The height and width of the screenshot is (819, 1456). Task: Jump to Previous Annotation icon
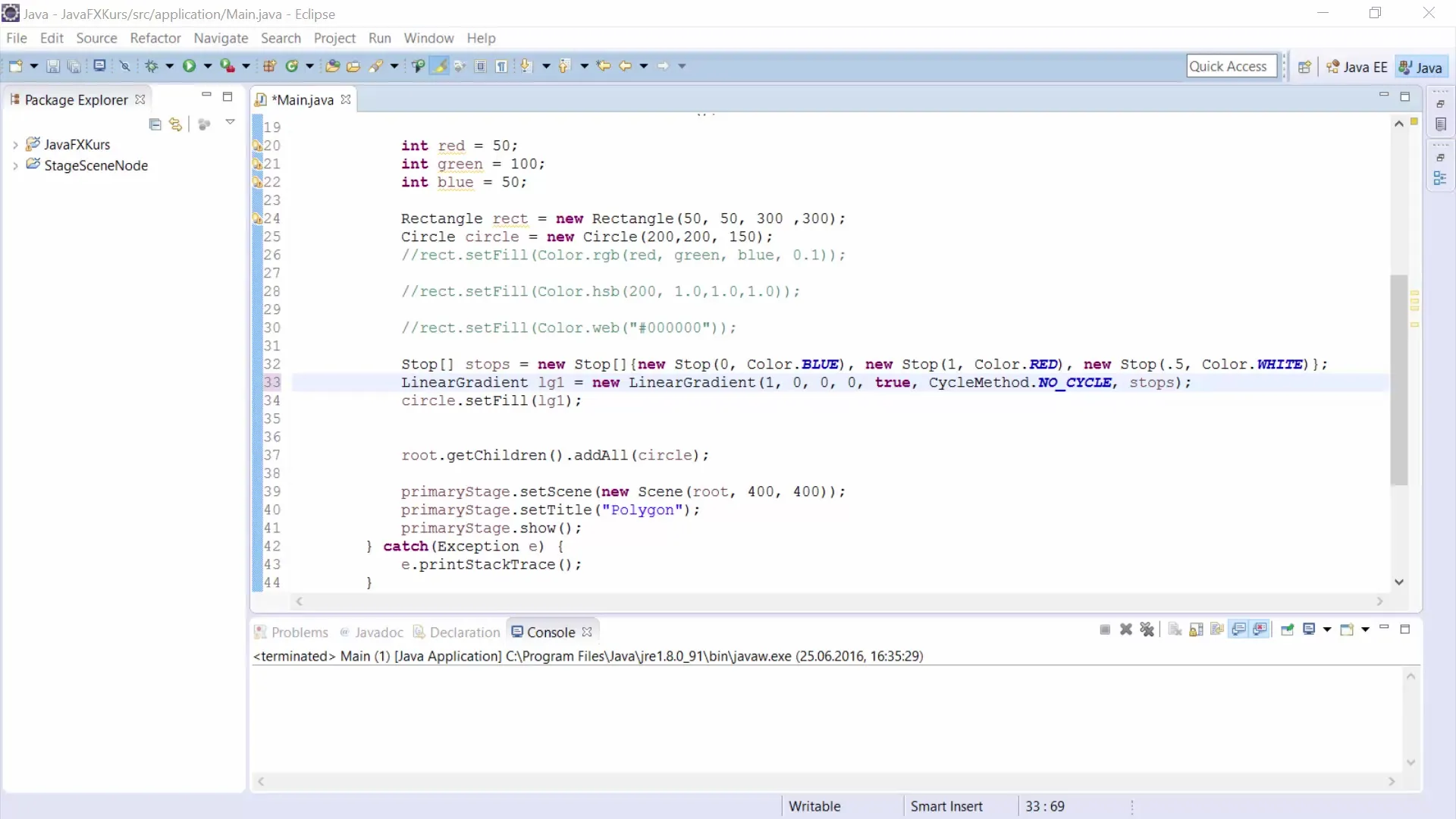tap(564, 67)
